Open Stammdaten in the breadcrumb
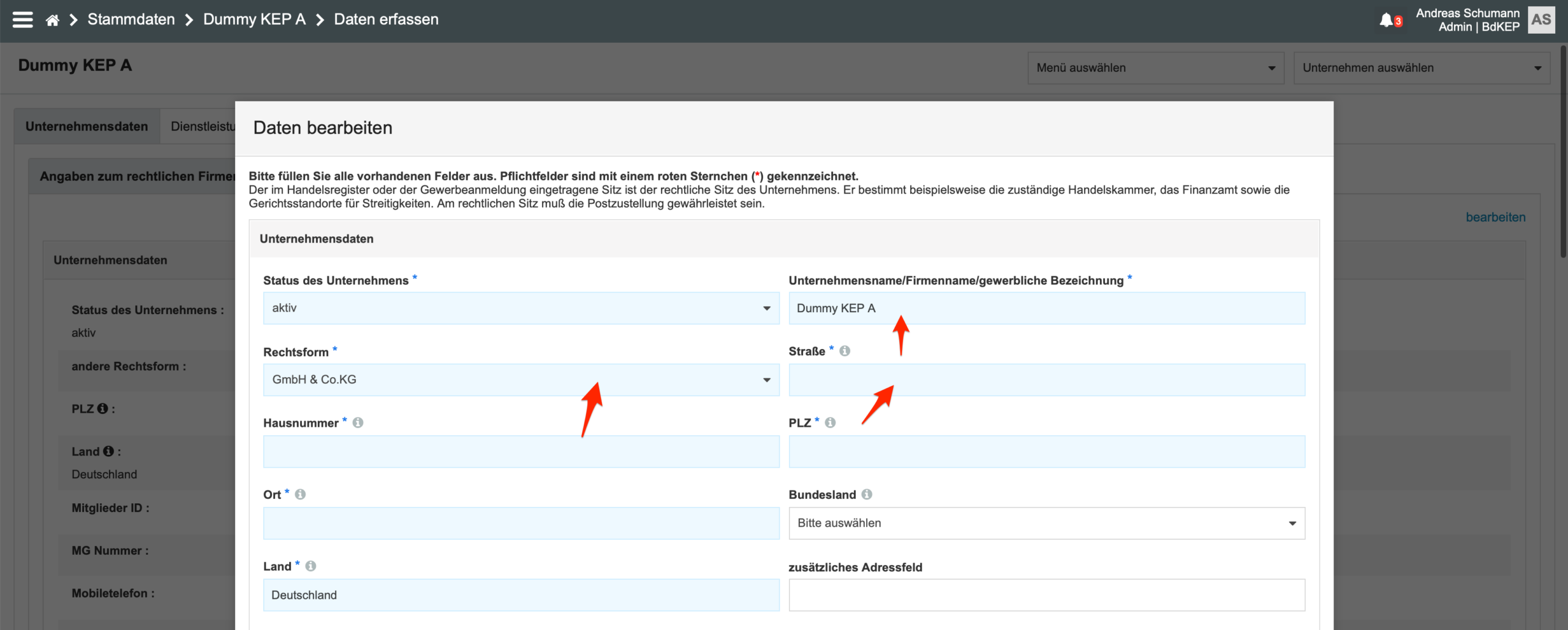 pyautogui.click(x=131, y=20)
